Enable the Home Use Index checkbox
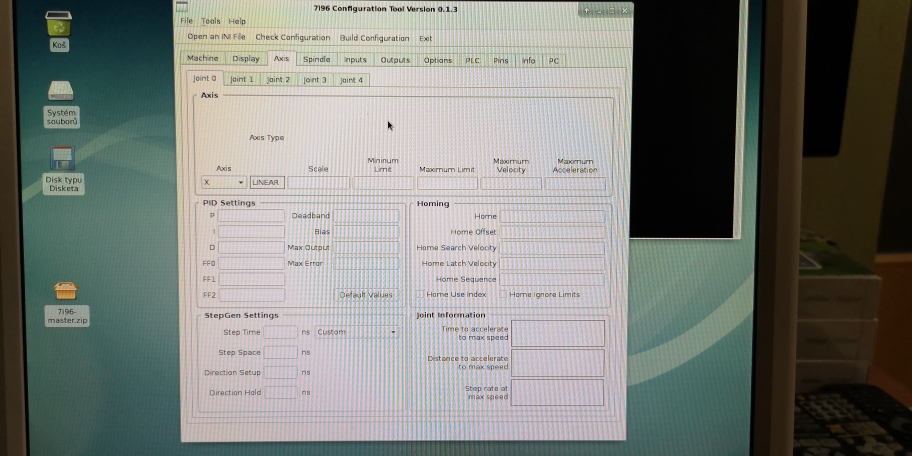This screenshot has width=912, height=456. tap(420, 295)
